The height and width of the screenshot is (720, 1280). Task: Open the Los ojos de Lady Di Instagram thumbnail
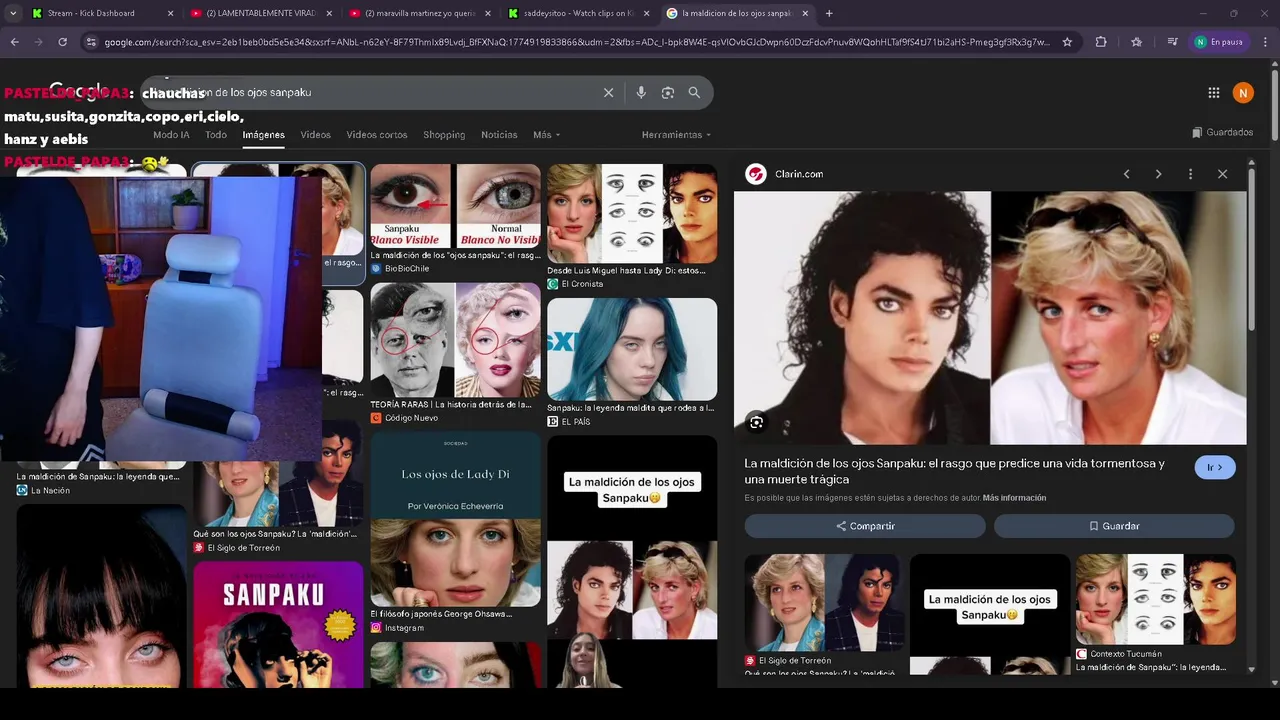(455, 519)
